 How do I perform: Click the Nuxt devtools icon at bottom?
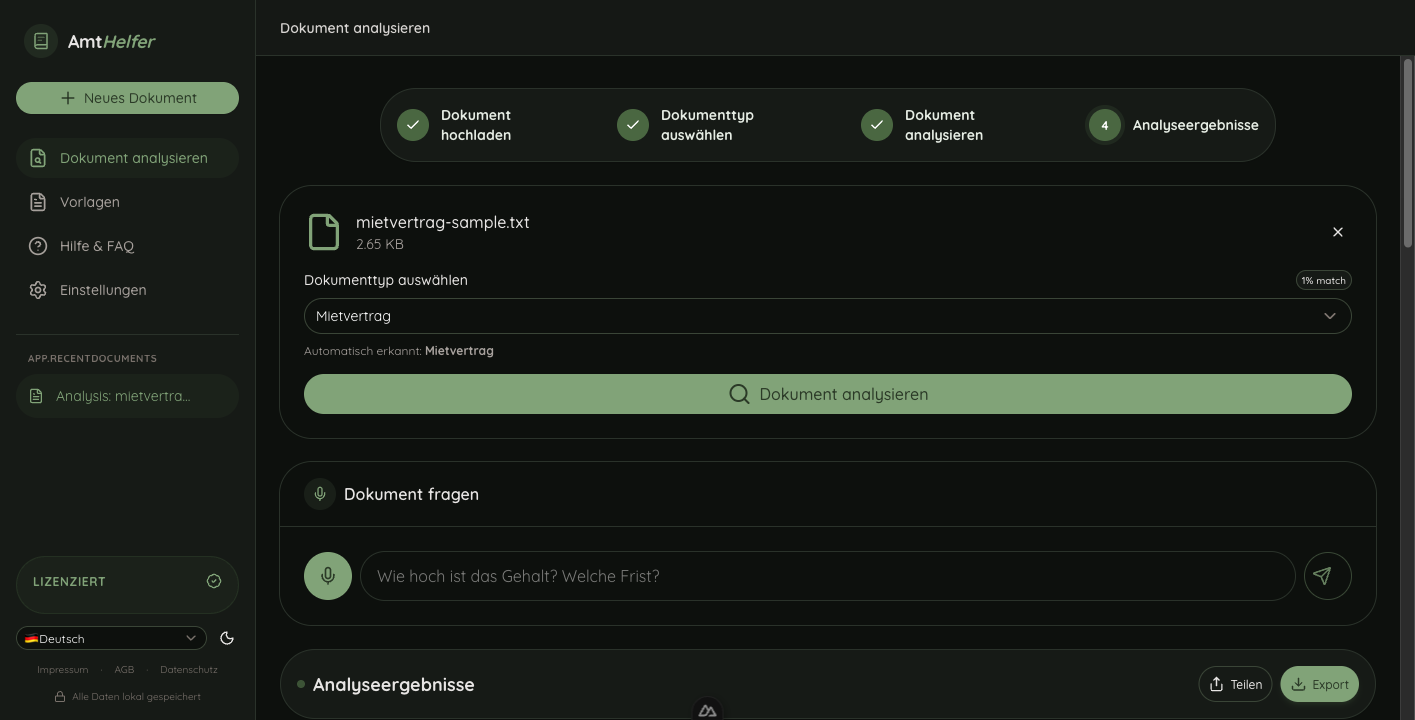coord(707,711)
